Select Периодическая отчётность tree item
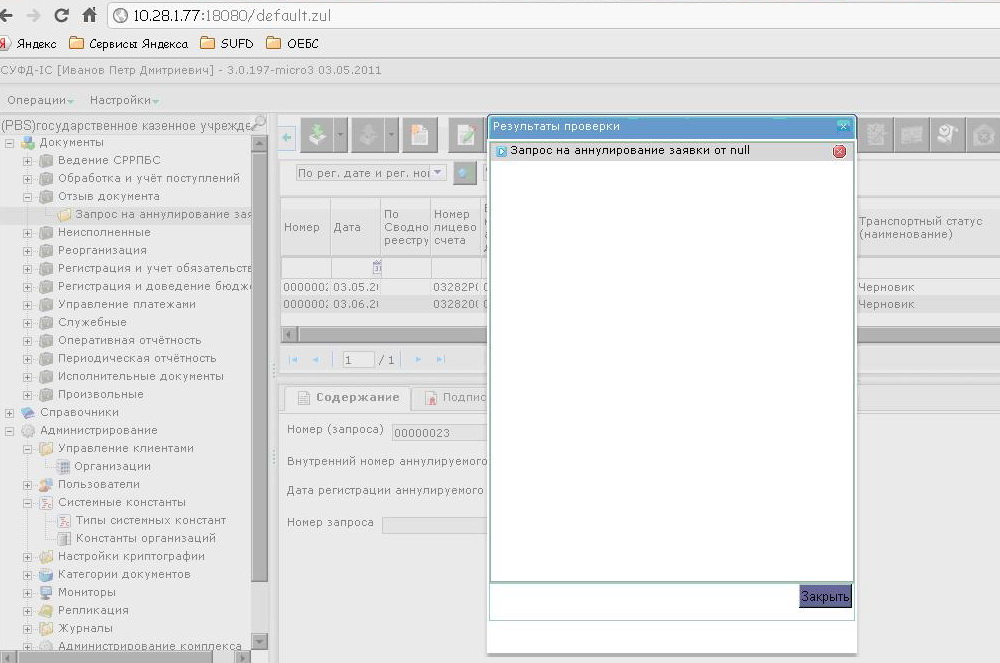This screenshot has width=1000, height=663. pos(136,358)
